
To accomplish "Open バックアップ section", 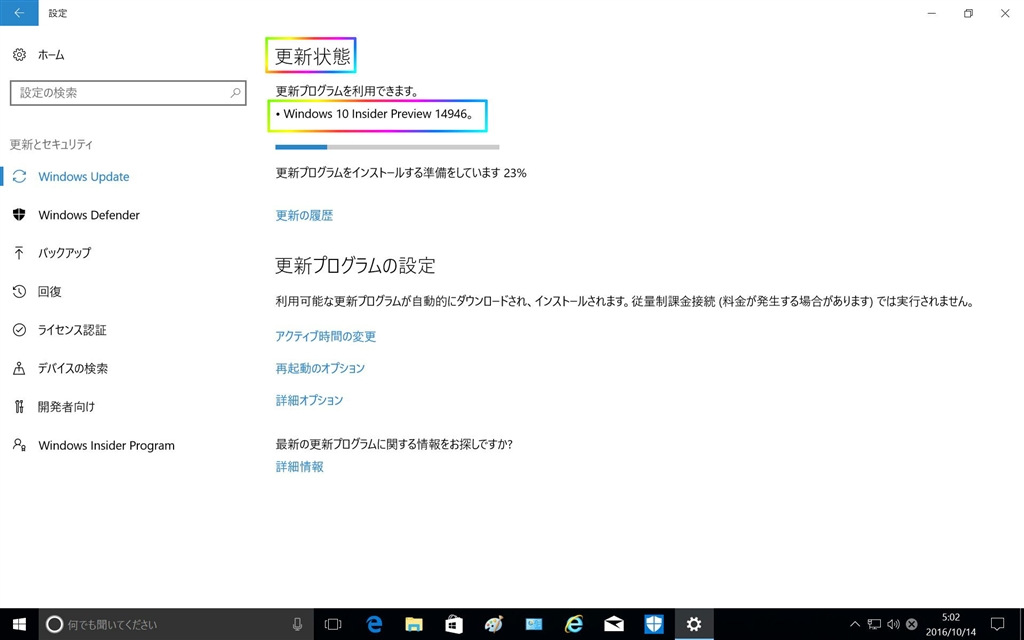I will 64,253.
